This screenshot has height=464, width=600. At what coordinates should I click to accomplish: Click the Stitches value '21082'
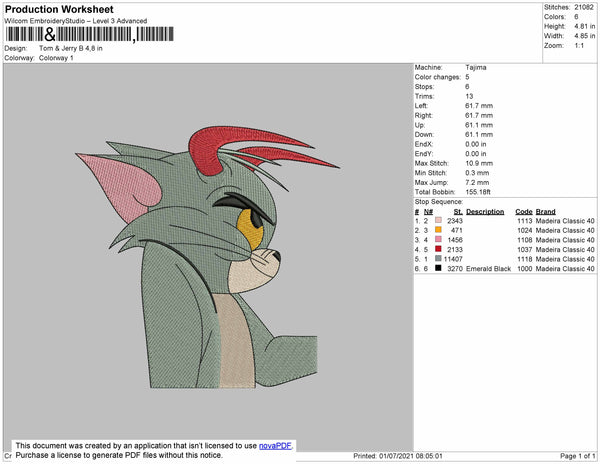(x=584, y=7)
